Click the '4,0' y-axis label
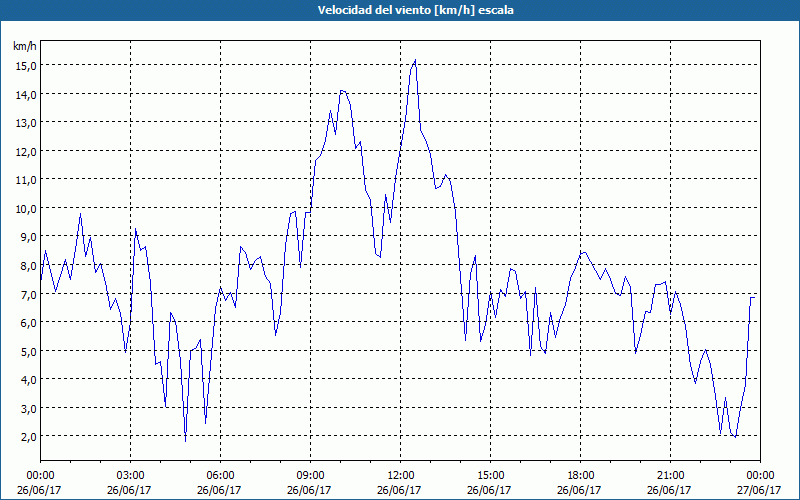Image resolution: width=800 pixels, height=500 pixels. pyautogui.click(x=28, y=379)
